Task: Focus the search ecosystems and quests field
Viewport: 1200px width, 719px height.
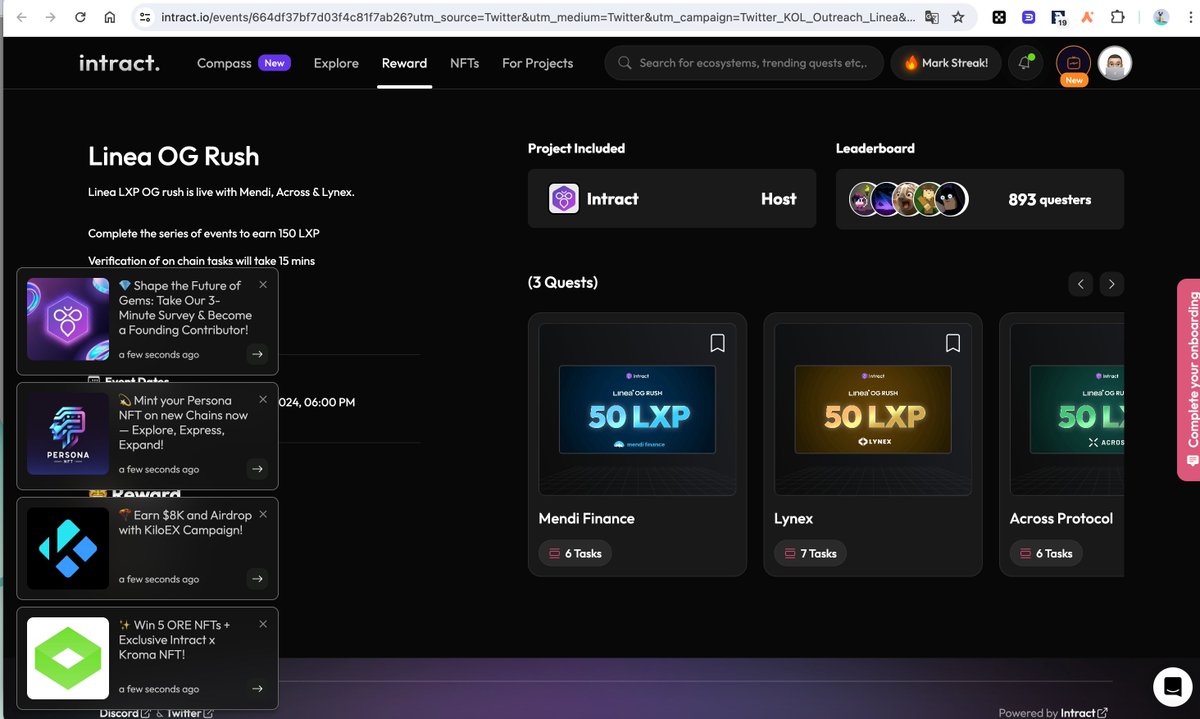Action: [744, 63]
